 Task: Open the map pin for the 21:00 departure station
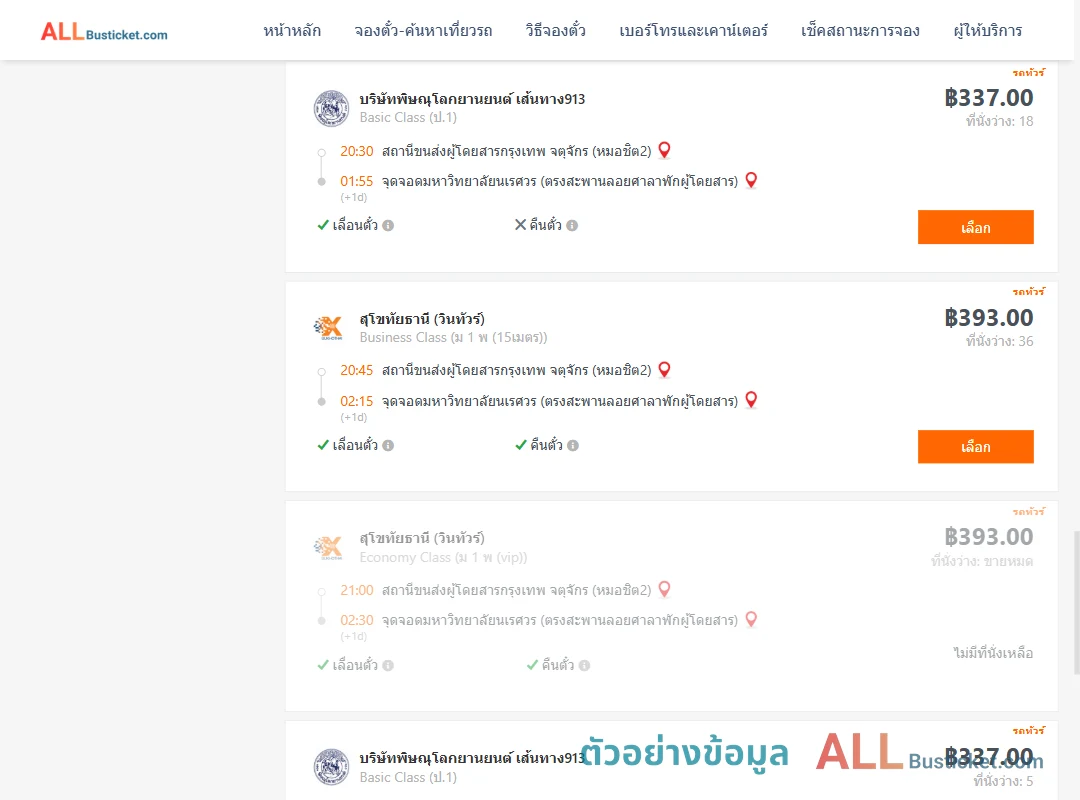tap(664, 589)
